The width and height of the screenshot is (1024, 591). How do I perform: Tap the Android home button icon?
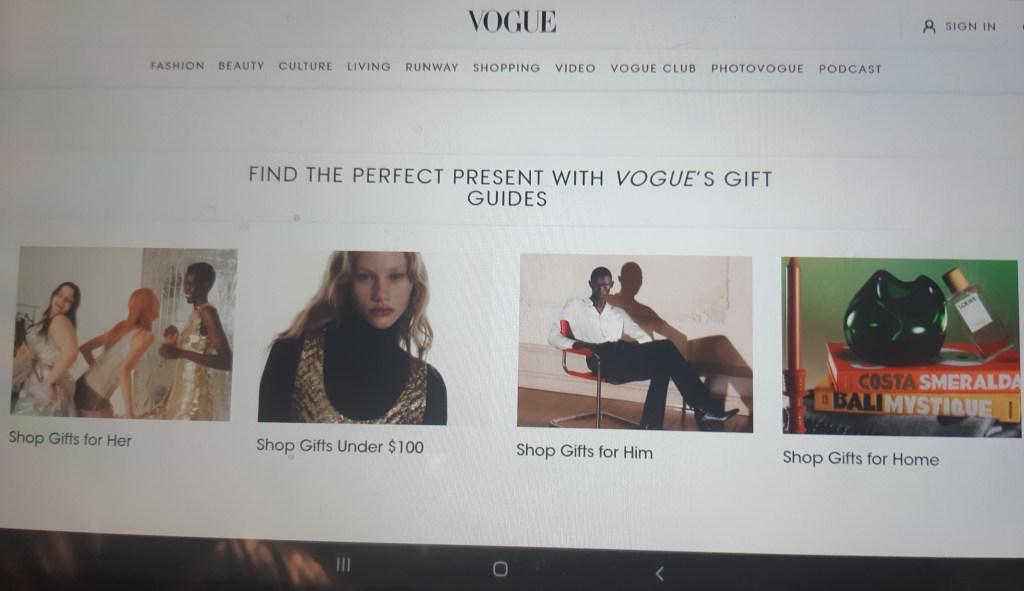point(500,569)
